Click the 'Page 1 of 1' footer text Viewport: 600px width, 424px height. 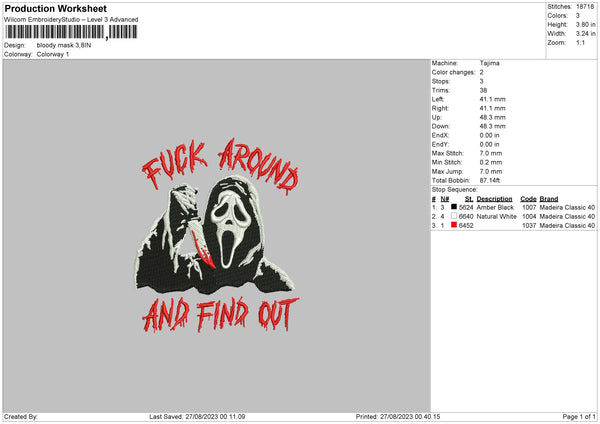pyautogui.click(x=579, y=416)
